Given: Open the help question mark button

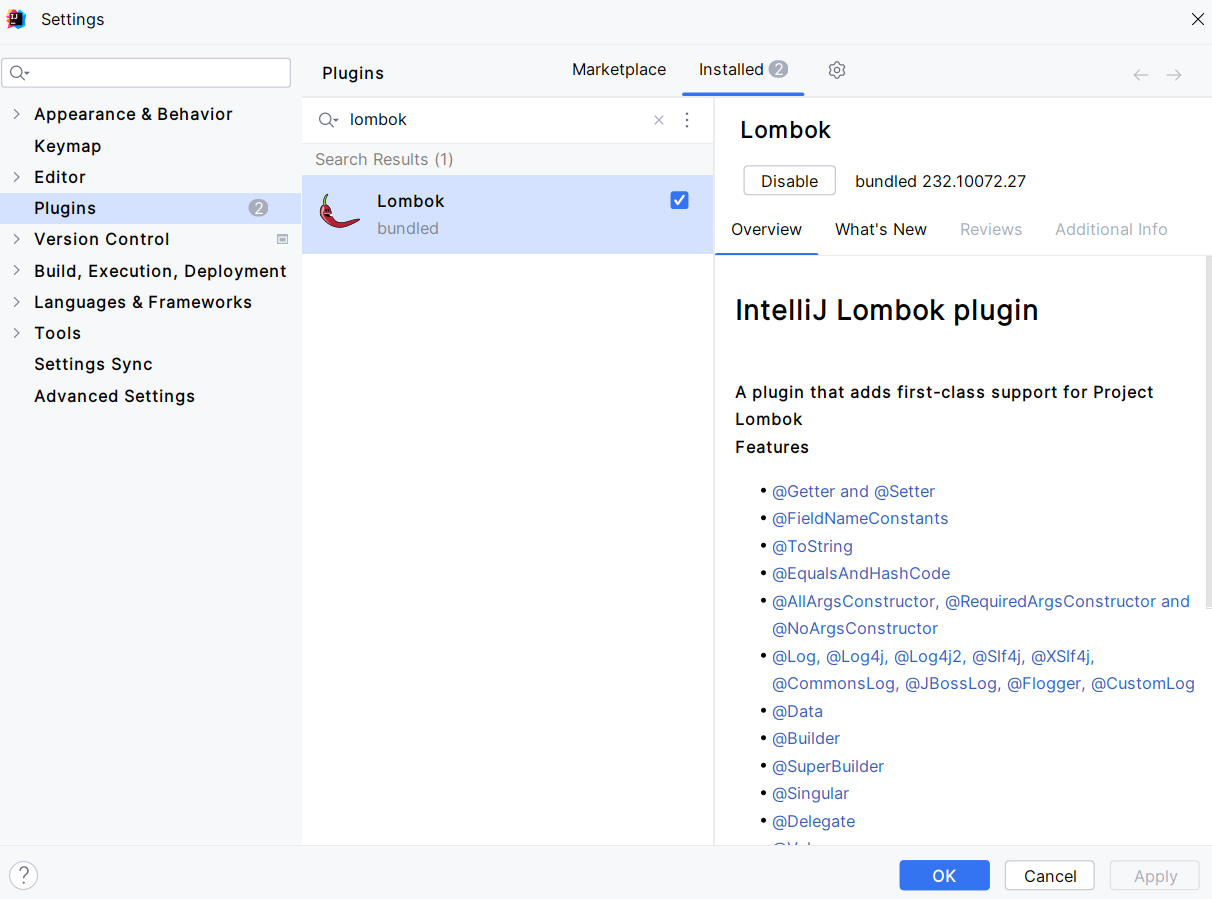Looking at the screenshot, I should click(23, 875).
